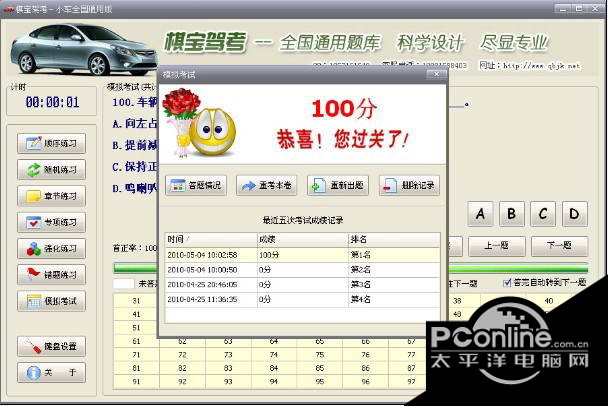Viewport: 608px width, 406px height.
Task: Jump to question 40 in grid
Action: (549, 301)
